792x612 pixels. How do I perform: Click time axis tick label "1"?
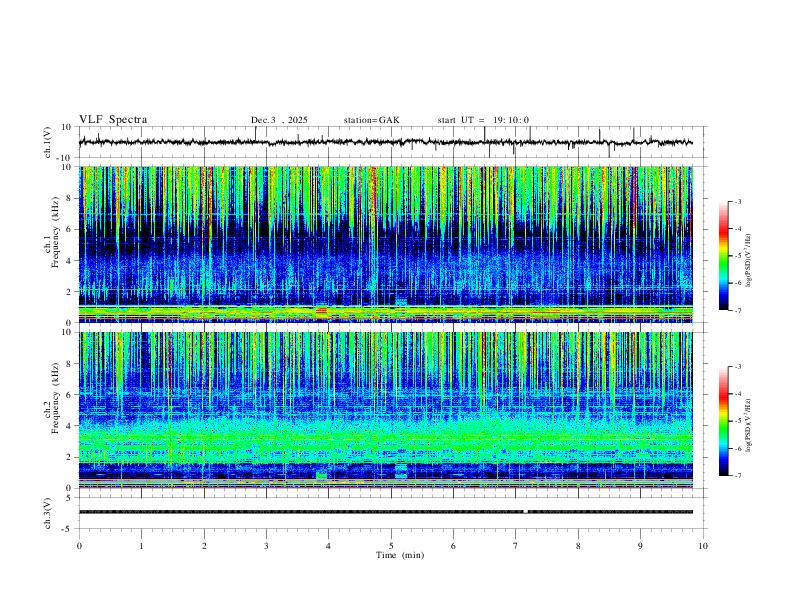click(x=141, y=546)
